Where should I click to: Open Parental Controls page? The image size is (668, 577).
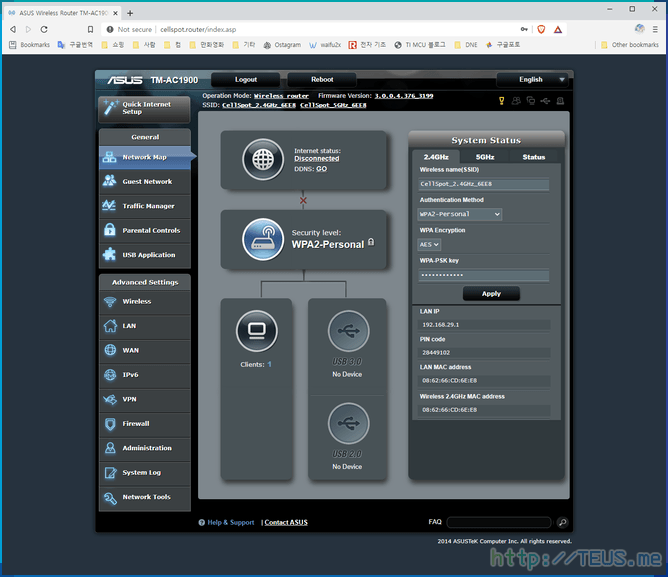[145, 231]
